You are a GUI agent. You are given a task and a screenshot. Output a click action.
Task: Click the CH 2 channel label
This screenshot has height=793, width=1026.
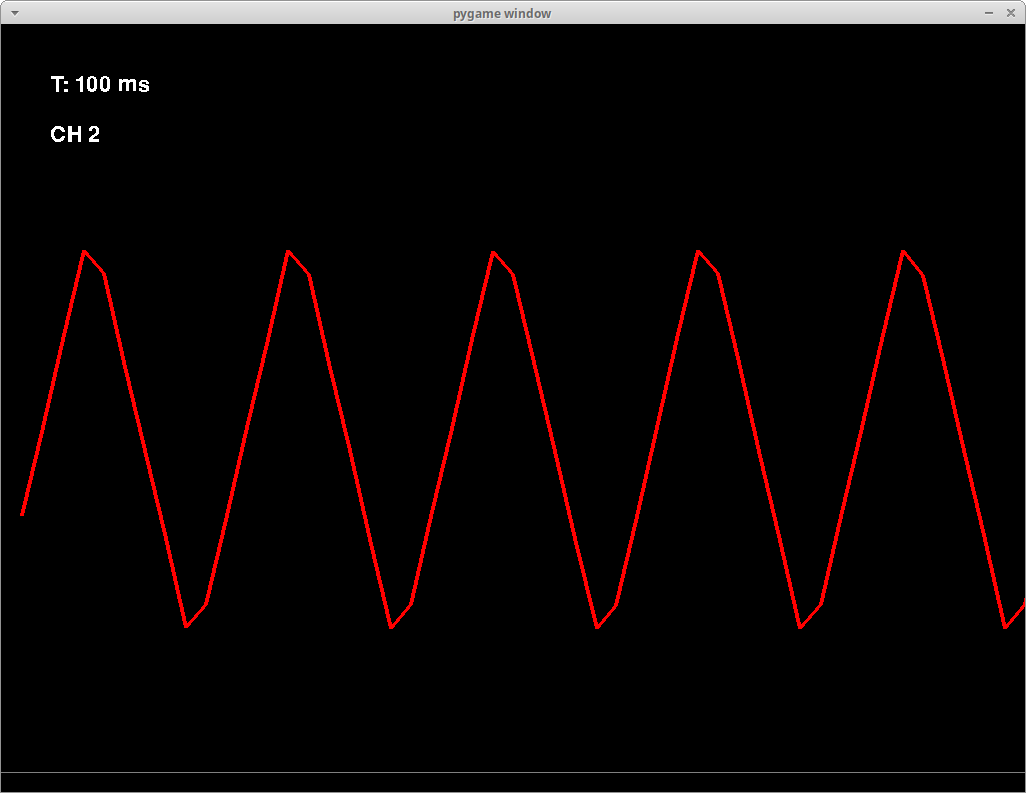75,134
